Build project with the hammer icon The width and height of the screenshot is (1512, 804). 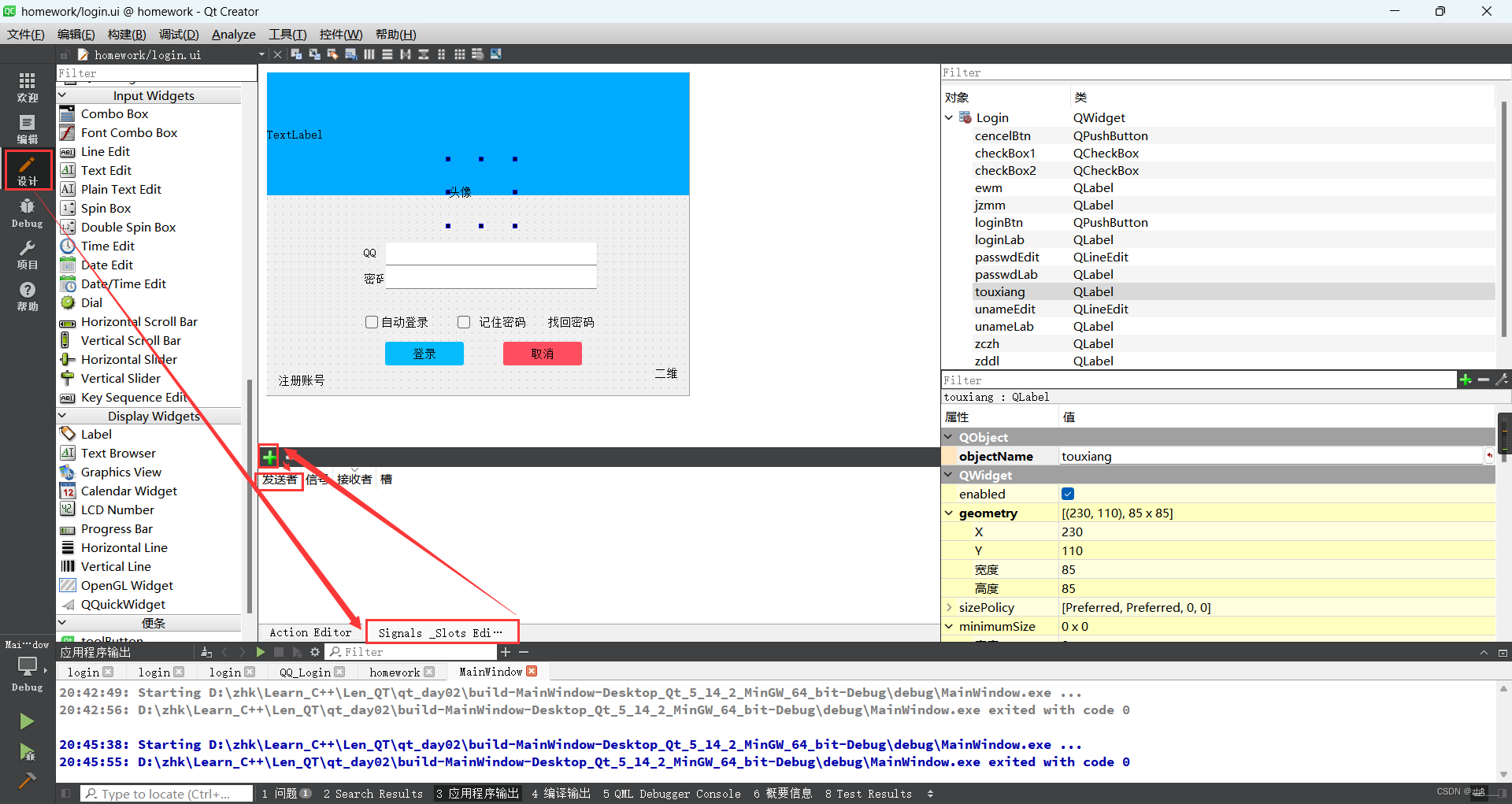27,780
